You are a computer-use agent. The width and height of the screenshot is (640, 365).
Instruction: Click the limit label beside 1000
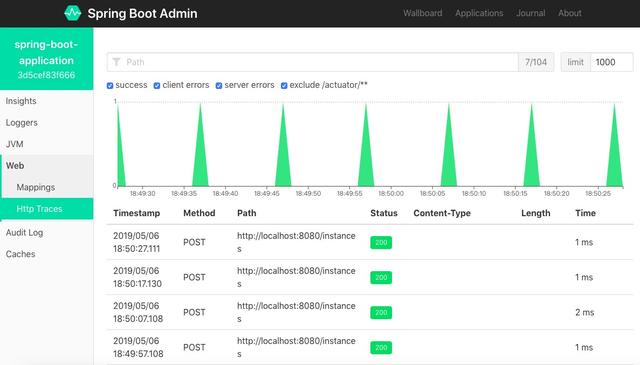[x=576, y=62]
